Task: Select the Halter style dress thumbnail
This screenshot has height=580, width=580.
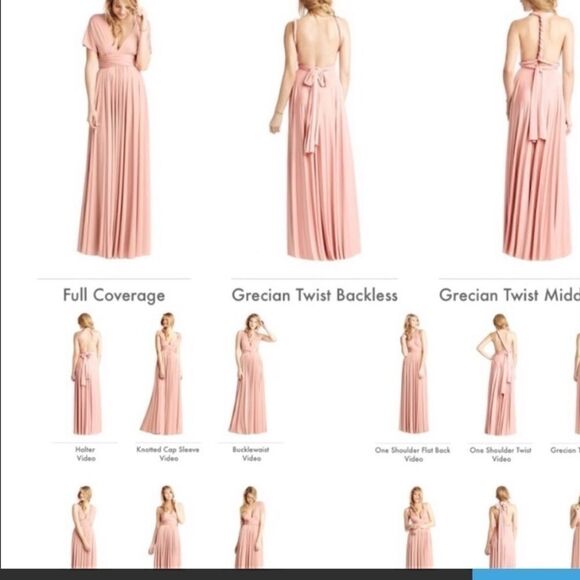Action: click(87, 374)
